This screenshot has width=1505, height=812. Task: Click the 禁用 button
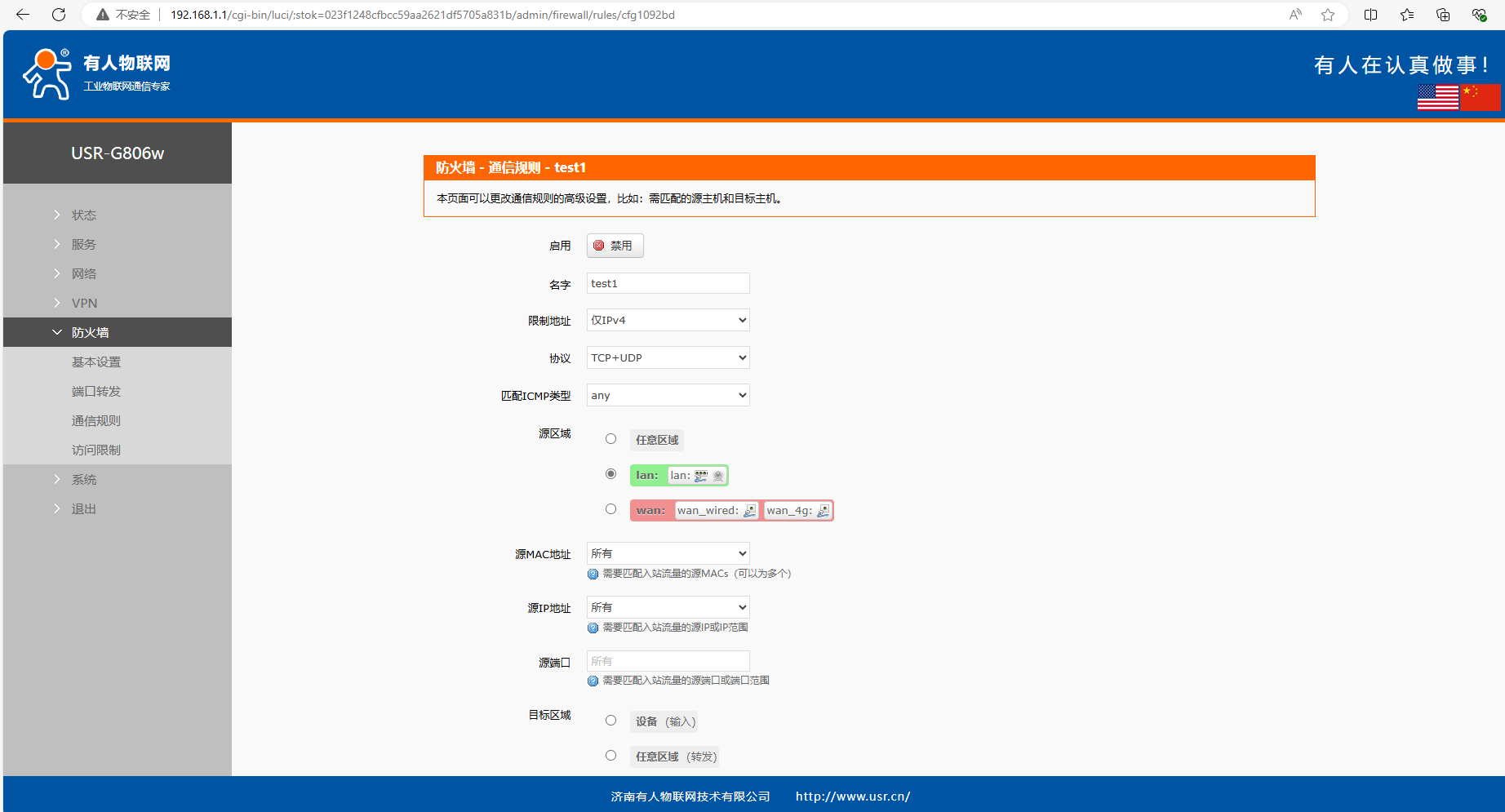click(615, 246)
